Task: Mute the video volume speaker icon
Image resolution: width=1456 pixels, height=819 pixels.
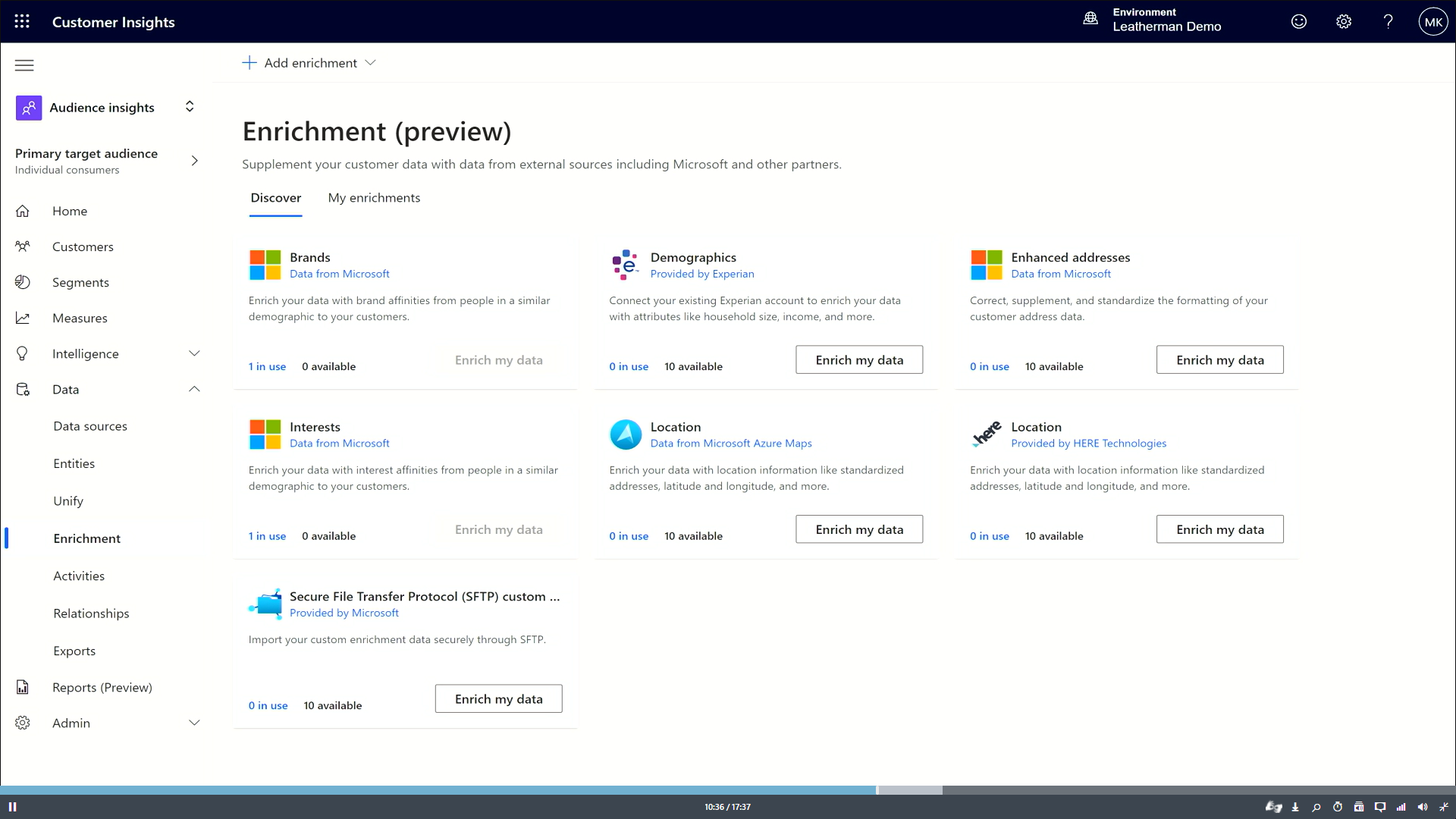Action: (x=1423, y=807)
